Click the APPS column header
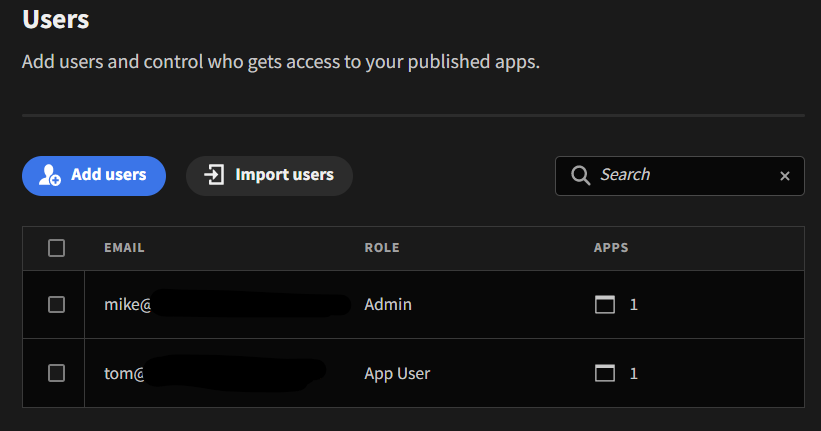The image size is (821, 431). (x=611, y=248)
